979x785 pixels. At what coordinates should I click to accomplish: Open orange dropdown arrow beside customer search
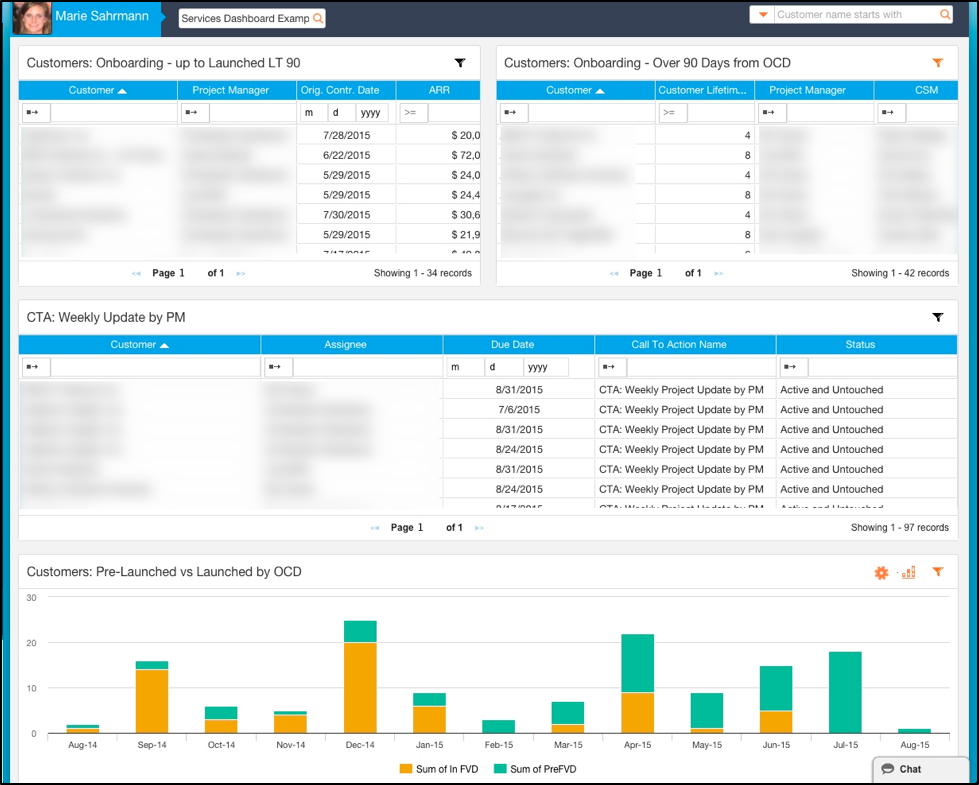763,15
